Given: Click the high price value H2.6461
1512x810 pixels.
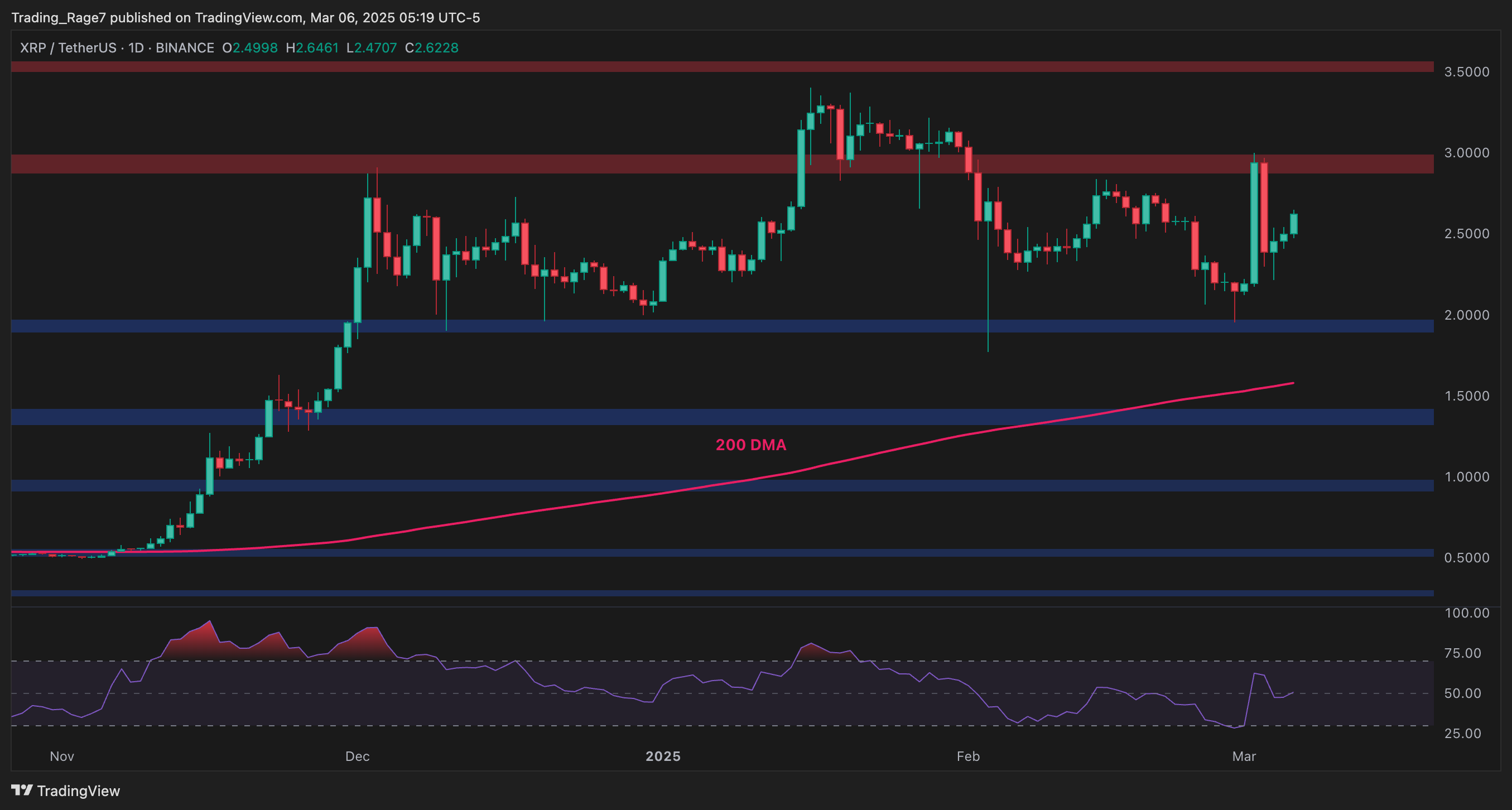Looking at the screenshot, I should point(312,47).
